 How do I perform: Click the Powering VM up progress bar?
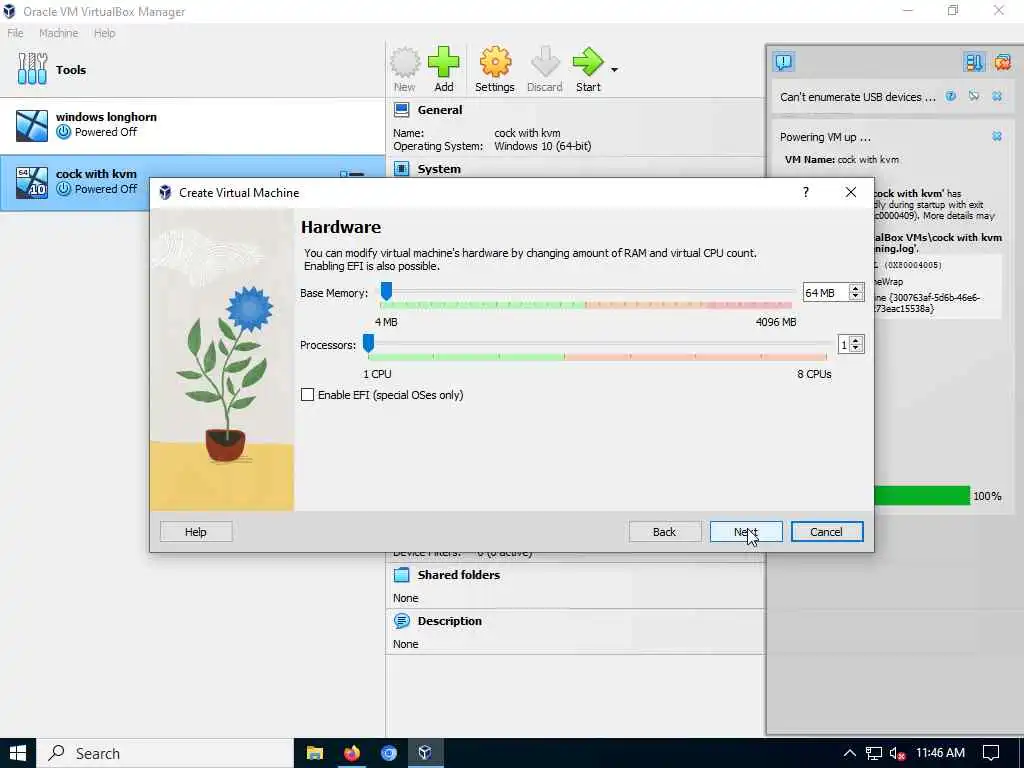point(922,496)
